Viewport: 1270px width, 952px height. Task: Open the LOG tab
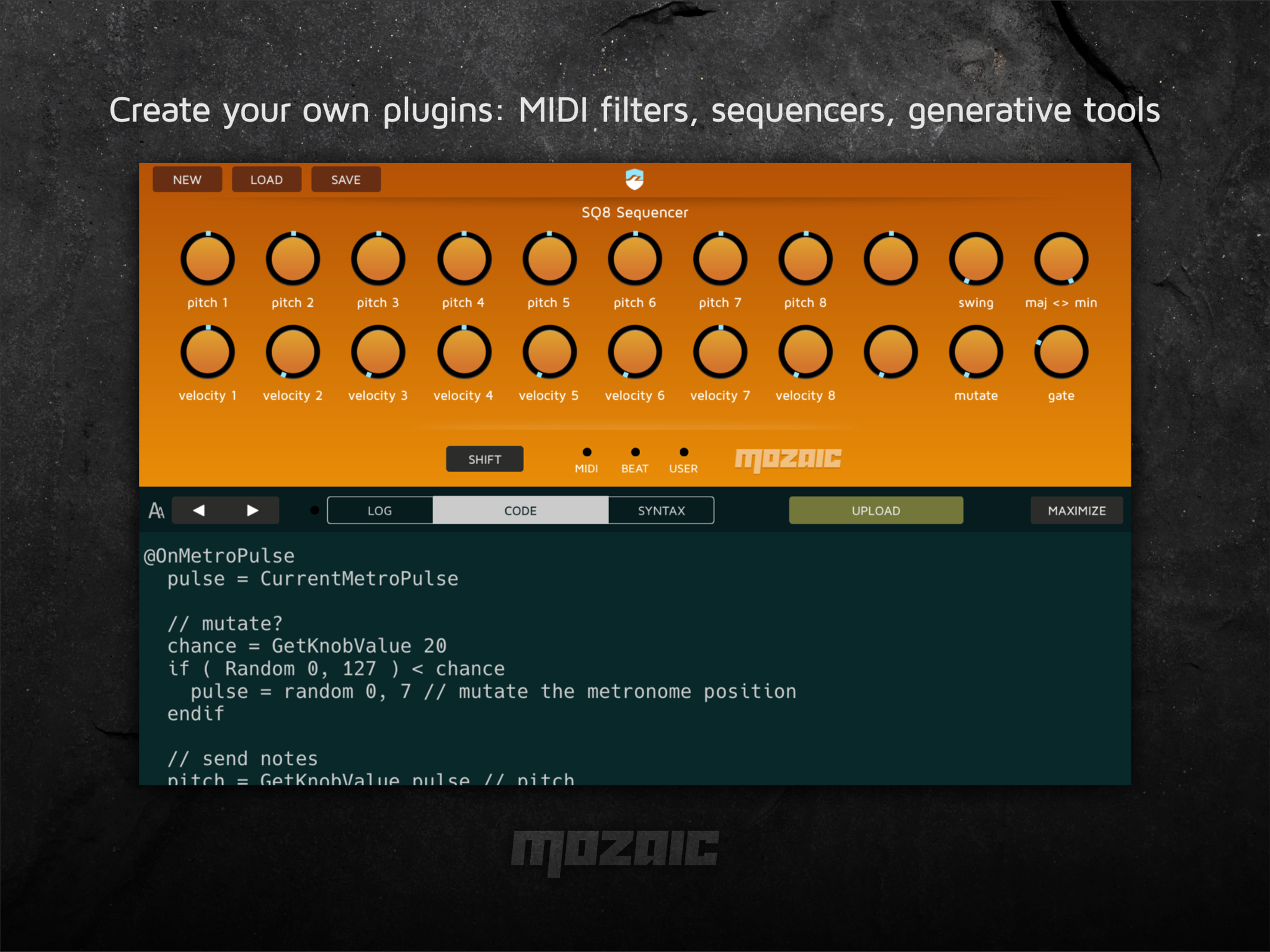click(x=380, y=510)
